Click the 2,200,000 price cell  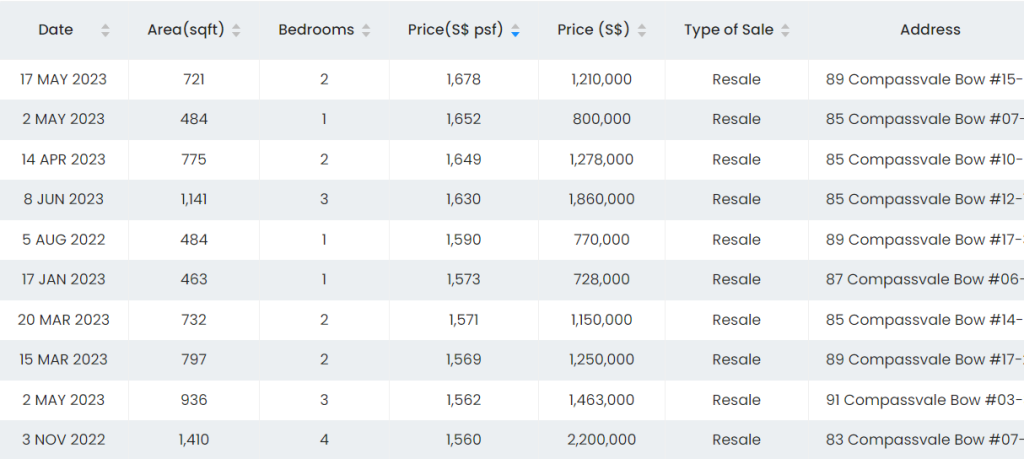point(601,440)
